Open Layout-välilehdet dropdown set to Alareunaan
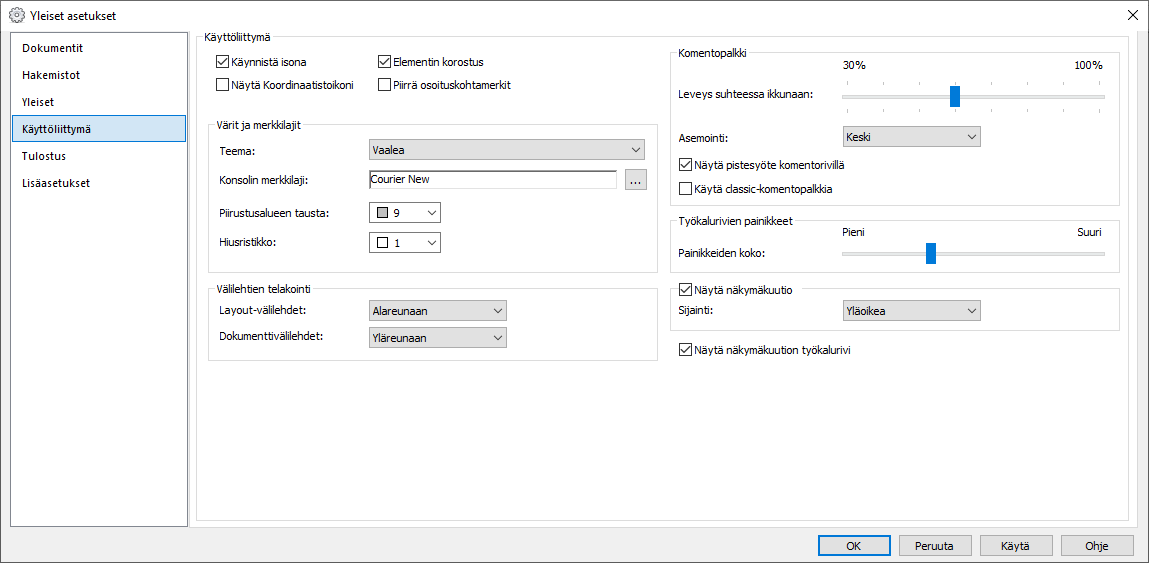 tap(437, 311)
